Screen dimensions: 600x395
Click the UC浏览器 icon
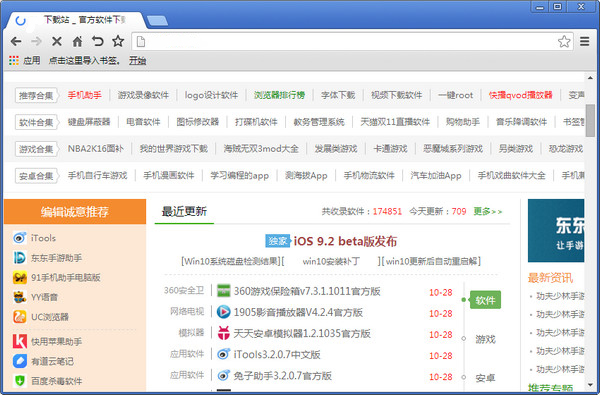coord(20,317)
